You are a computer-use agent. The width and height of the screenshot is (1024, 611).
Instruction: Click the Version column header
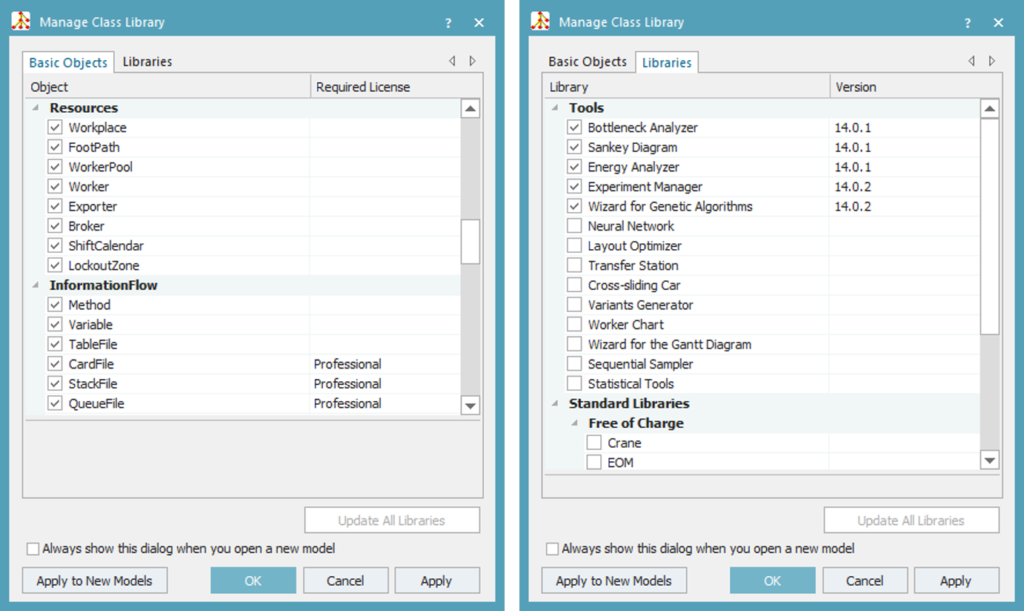[x=916, y=87]
